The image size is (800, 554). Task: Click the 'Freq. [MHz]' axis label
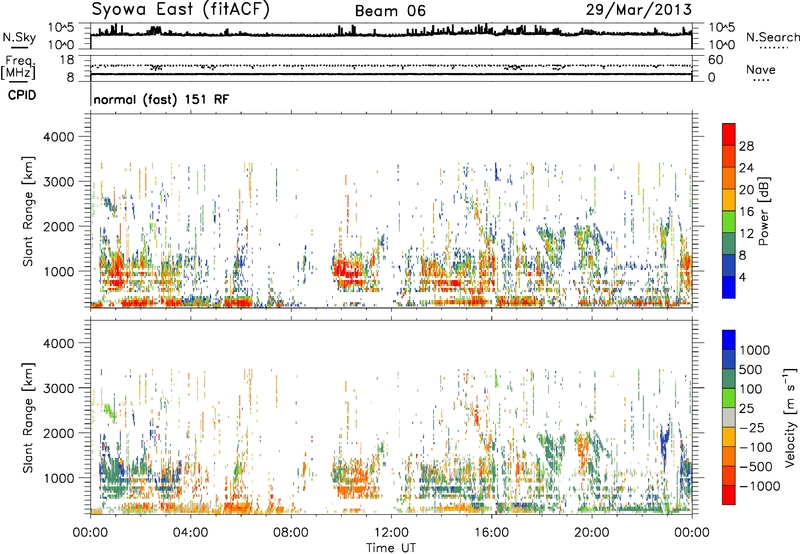[18, 68]
